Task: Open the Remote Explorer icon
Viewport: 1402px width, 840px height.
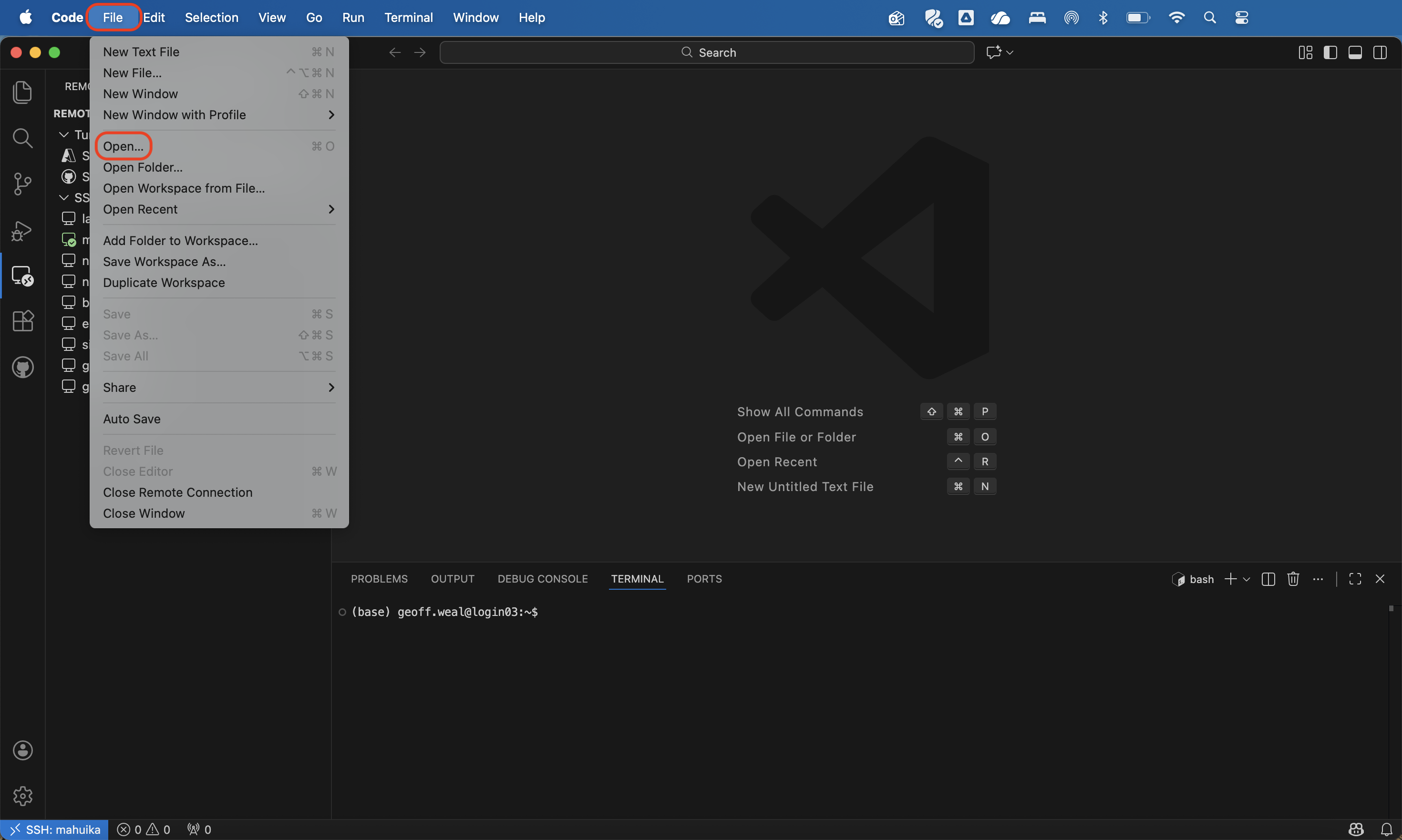Action: click(22, 276)
